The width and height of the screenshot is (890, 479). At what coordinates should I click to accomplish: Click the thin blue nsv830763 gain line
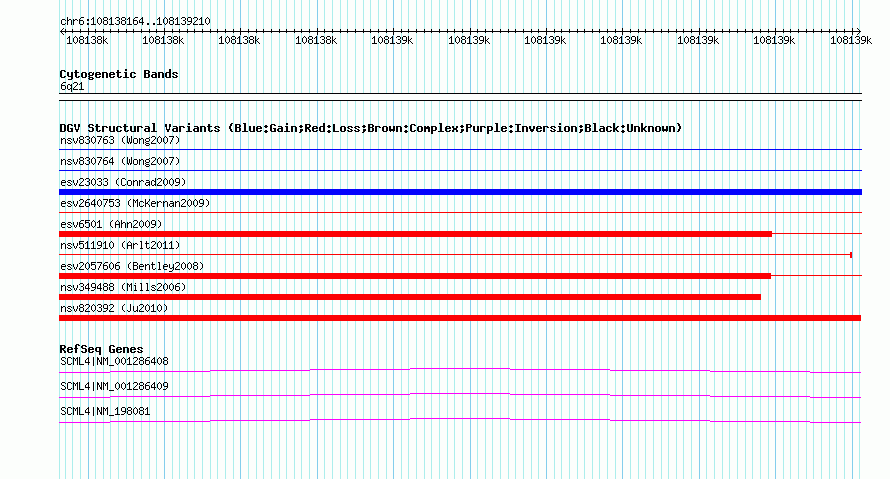click(x=460, y=150)
